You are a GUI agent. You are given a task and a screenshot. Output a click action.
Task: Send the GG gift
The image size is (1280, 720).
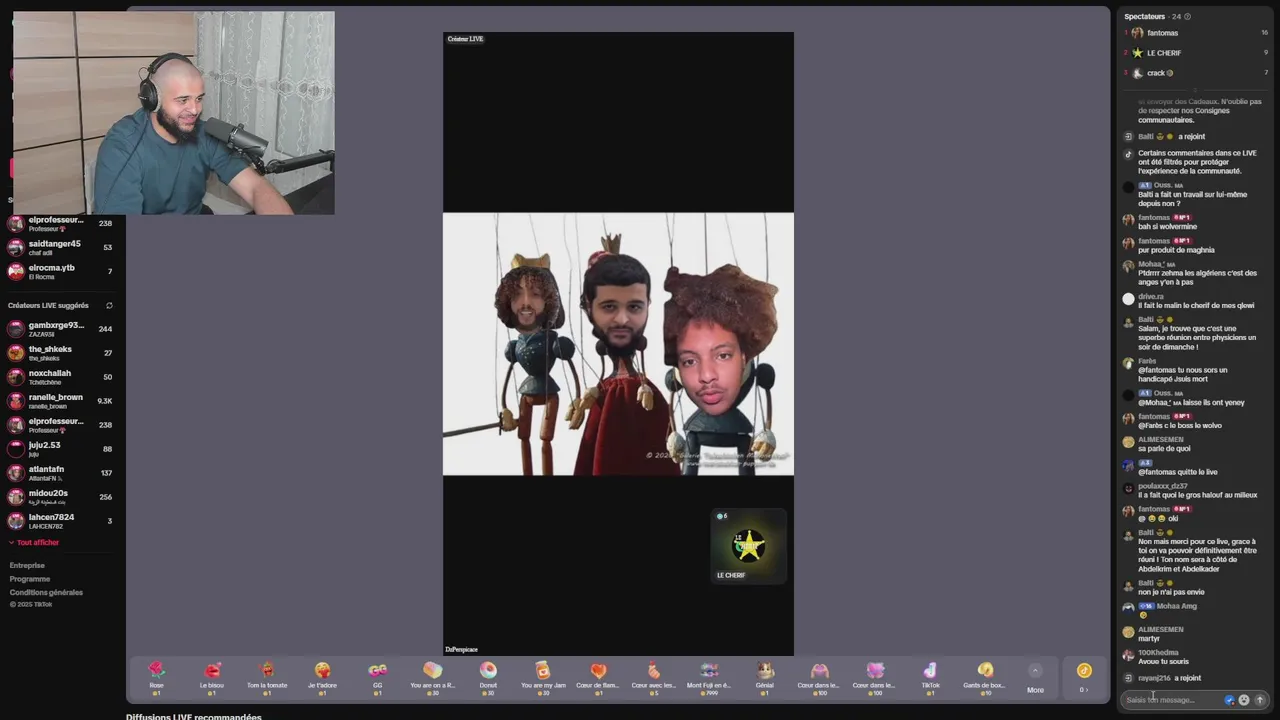pos(377,677)
